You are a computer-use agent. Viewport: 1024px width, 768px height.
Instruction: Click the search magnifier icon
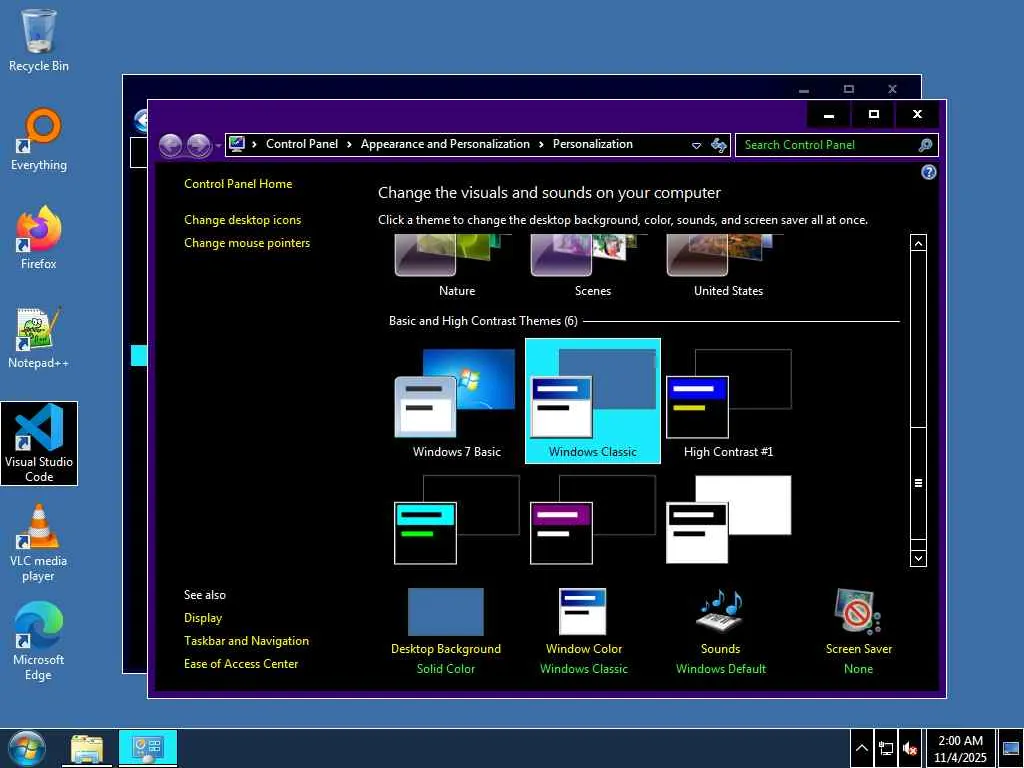coord(925,145)
